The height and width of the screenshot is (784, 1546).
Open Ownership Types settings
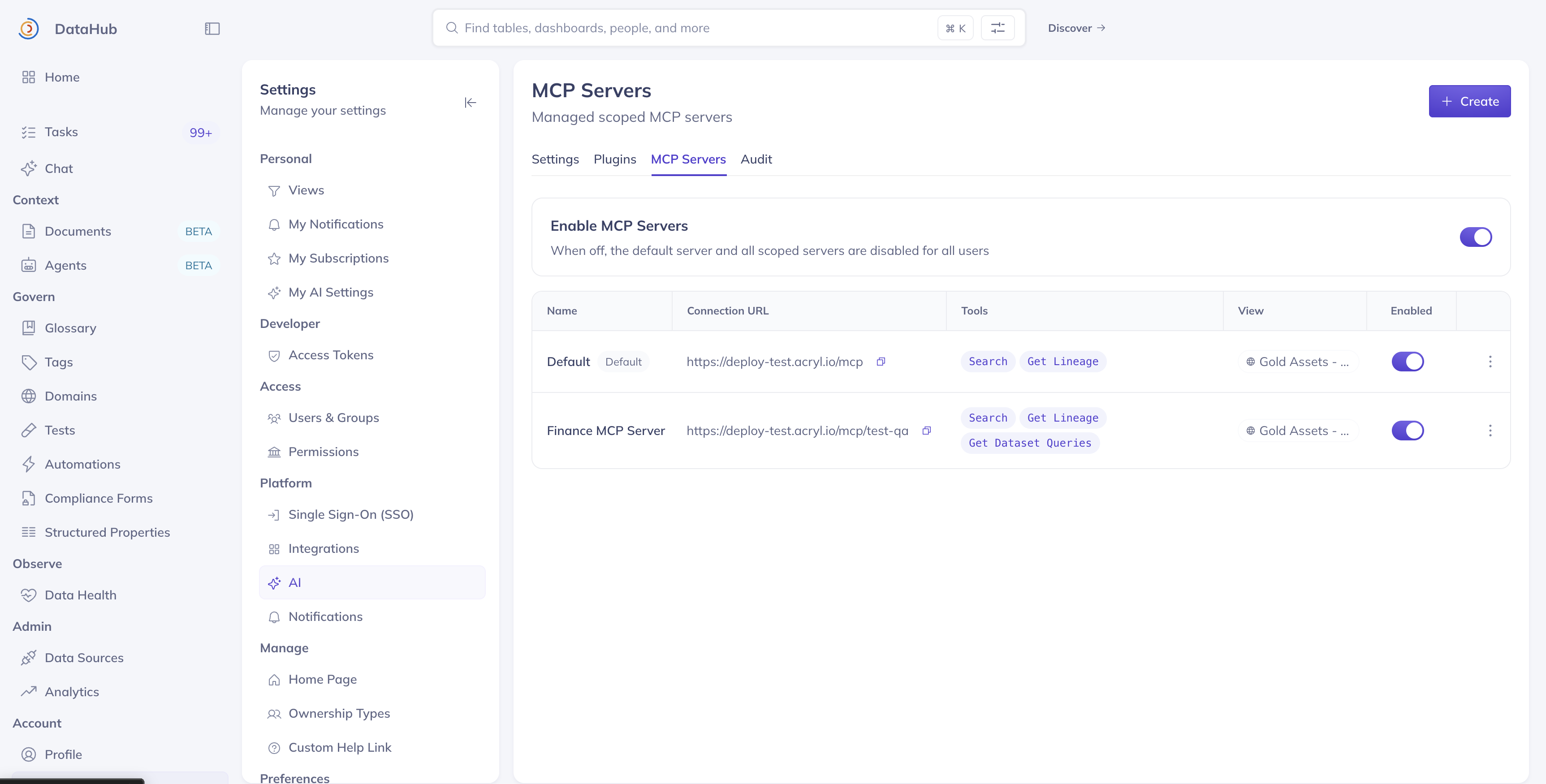tap(372, 714)
